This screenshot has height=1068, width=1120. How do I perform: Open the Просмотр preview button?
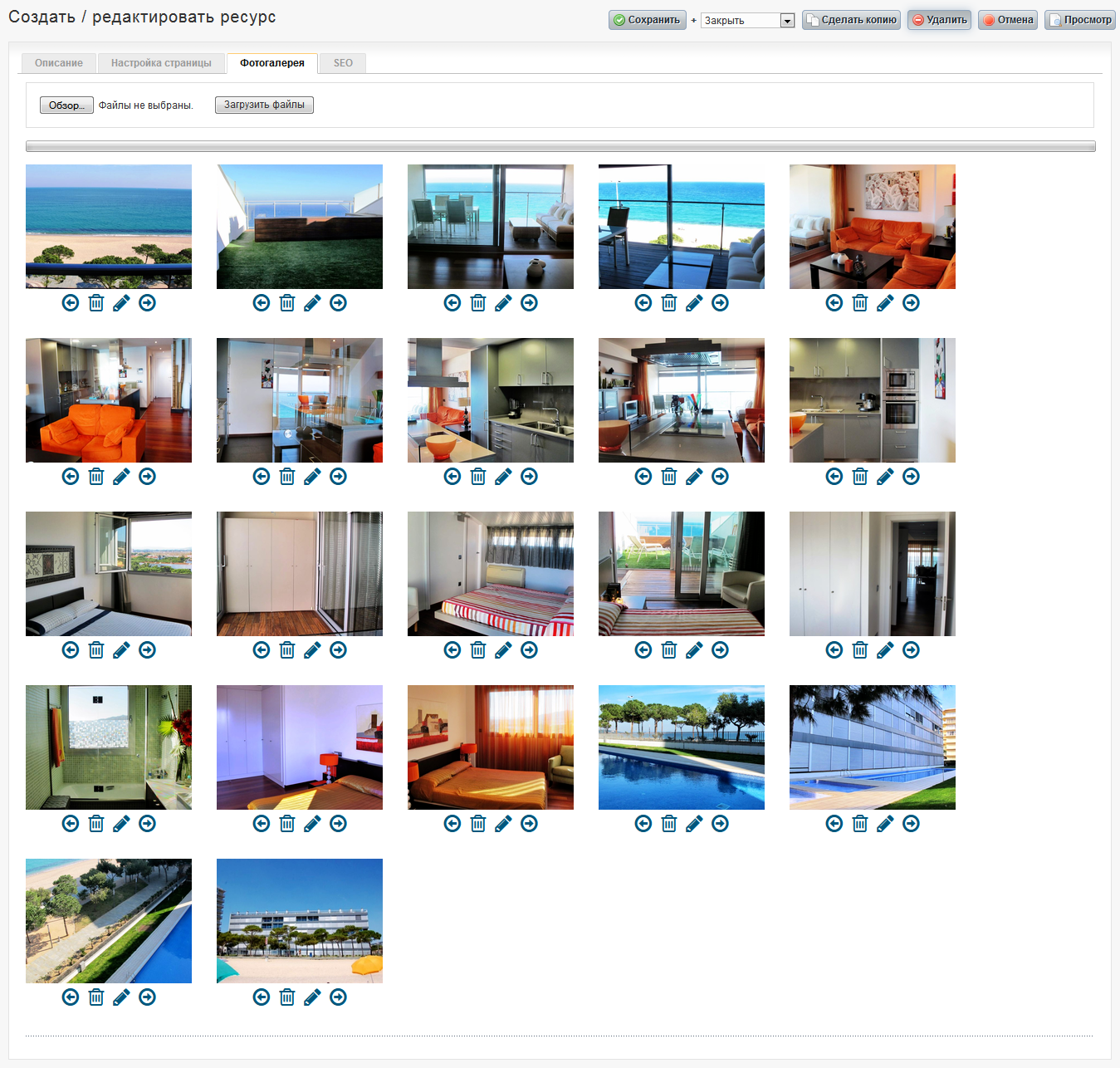coord(1080,20)
